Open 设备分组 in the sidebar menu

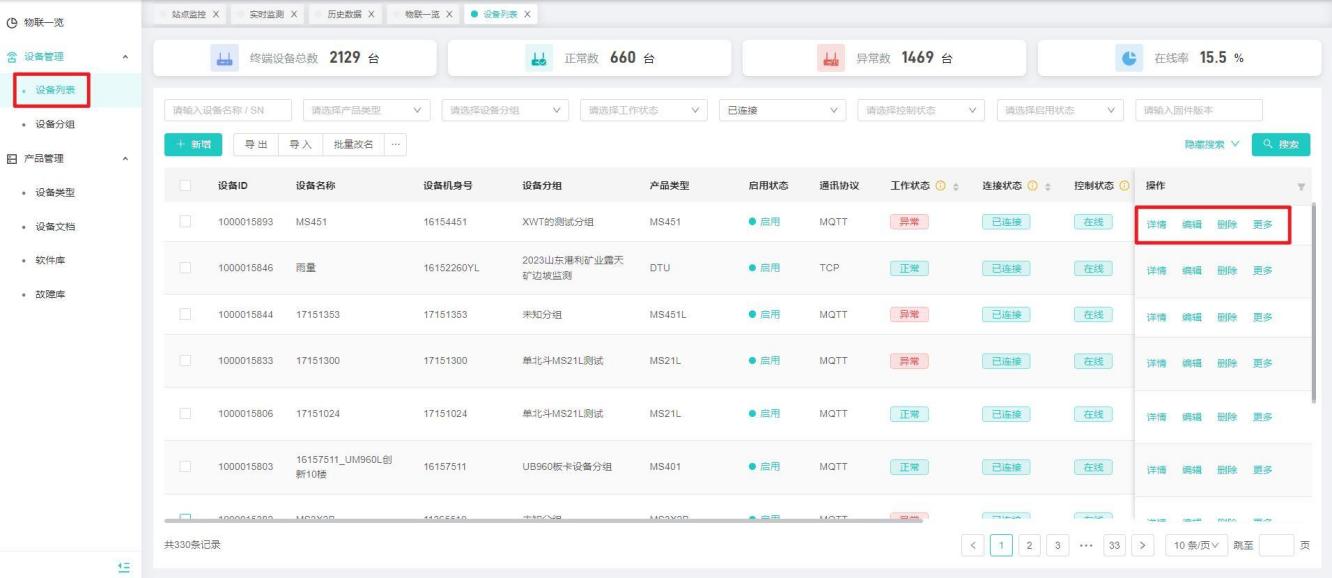pos(55,124)
